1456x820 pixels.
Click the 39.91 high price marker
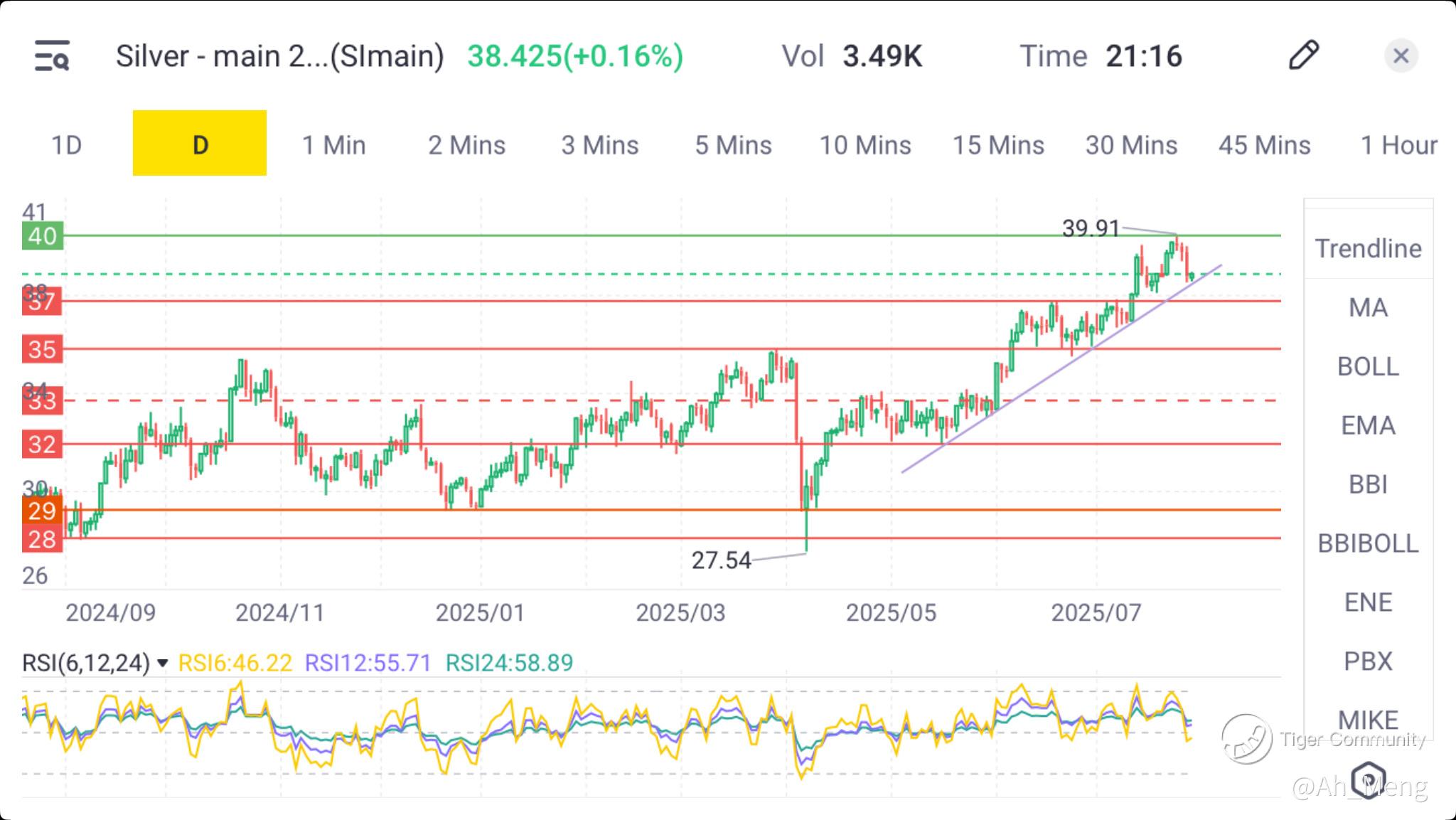pyautogui.click(x=1090, y=228)
